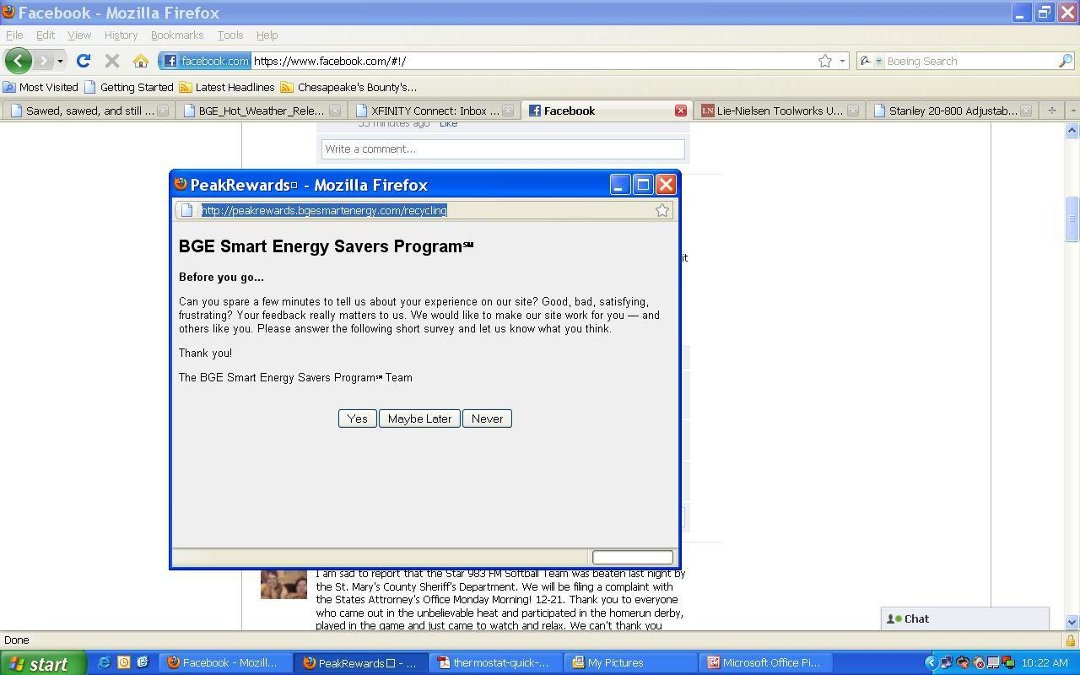Open the Facebook Chat bar
This screenshot has height=675, width=1080.
pos(965,619)
